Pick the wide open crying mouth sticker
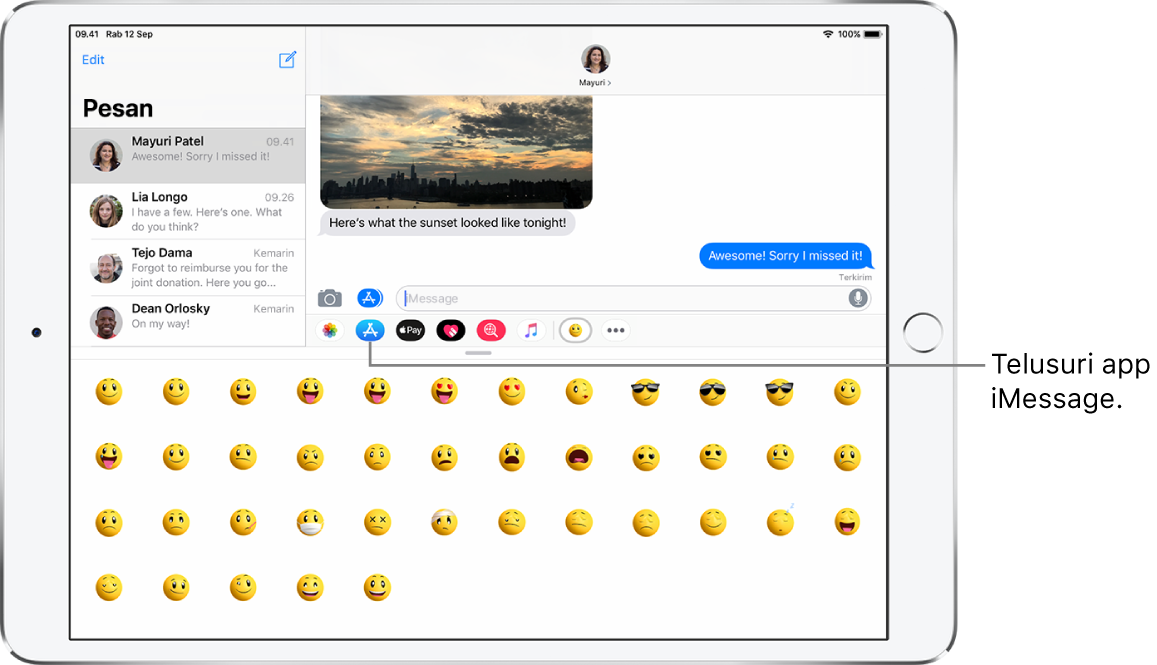This screenshot has width=1157, height=665. [579, 458]
